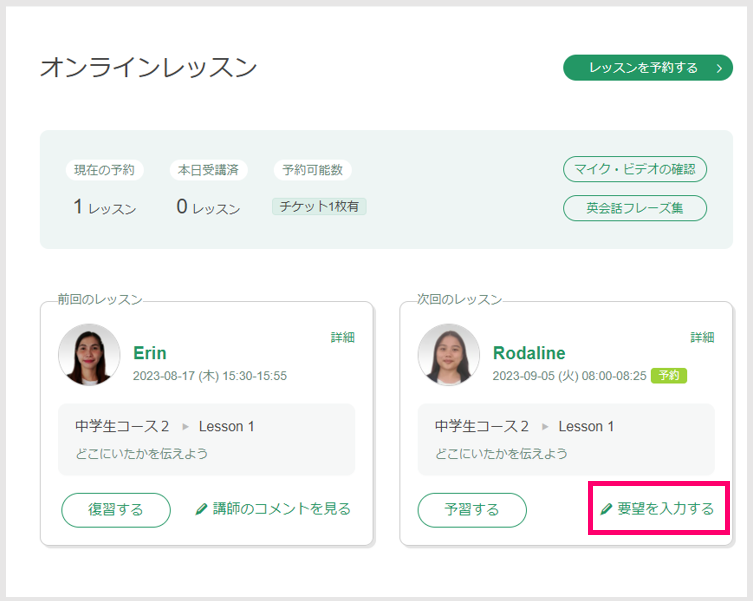Viewport: 753px width, 601px height.
Task: Open 詳細 for Rodaline's lesson
Action: pos(702,337)
